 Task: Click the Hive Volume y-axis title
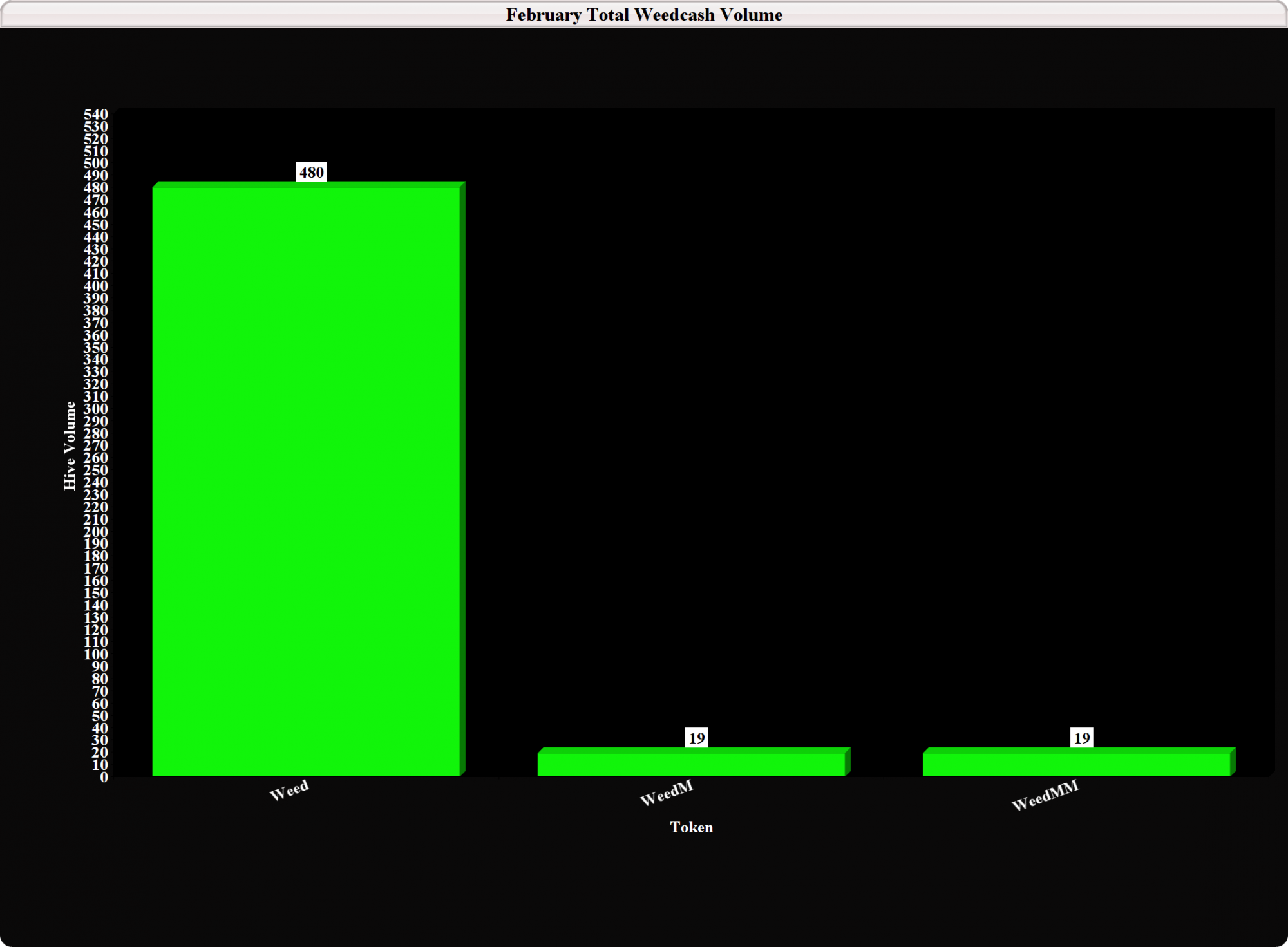(x=70, y=445)
